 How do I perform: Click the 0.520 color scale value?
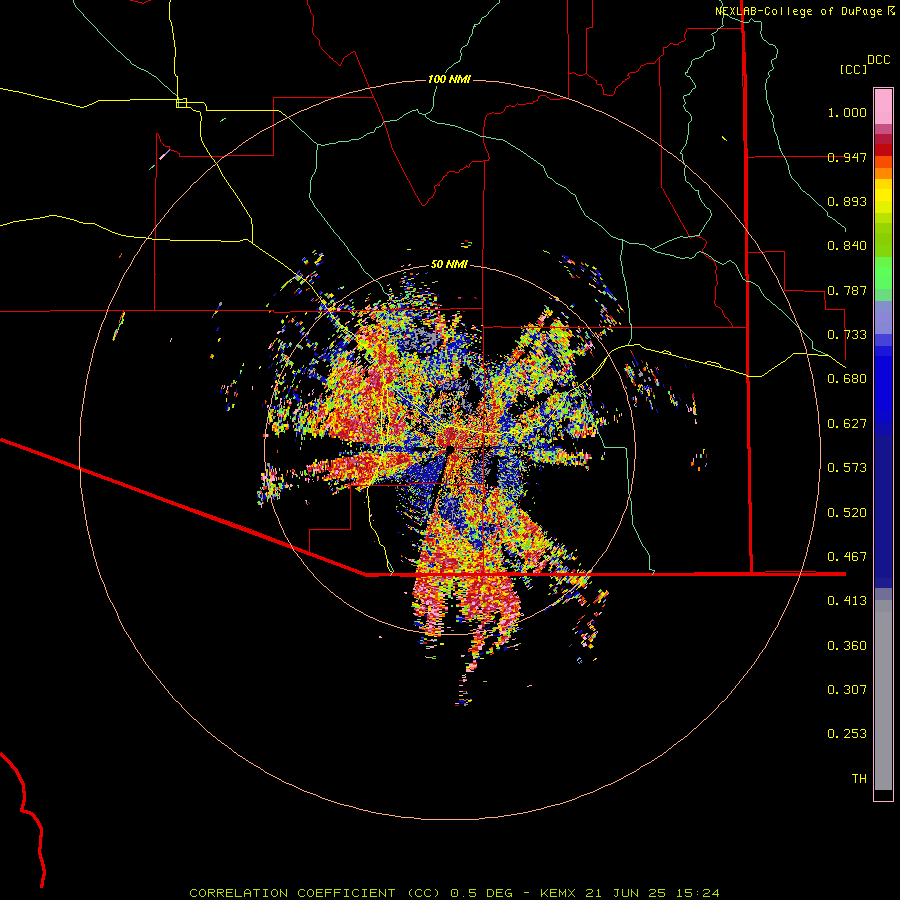point(847,513)
